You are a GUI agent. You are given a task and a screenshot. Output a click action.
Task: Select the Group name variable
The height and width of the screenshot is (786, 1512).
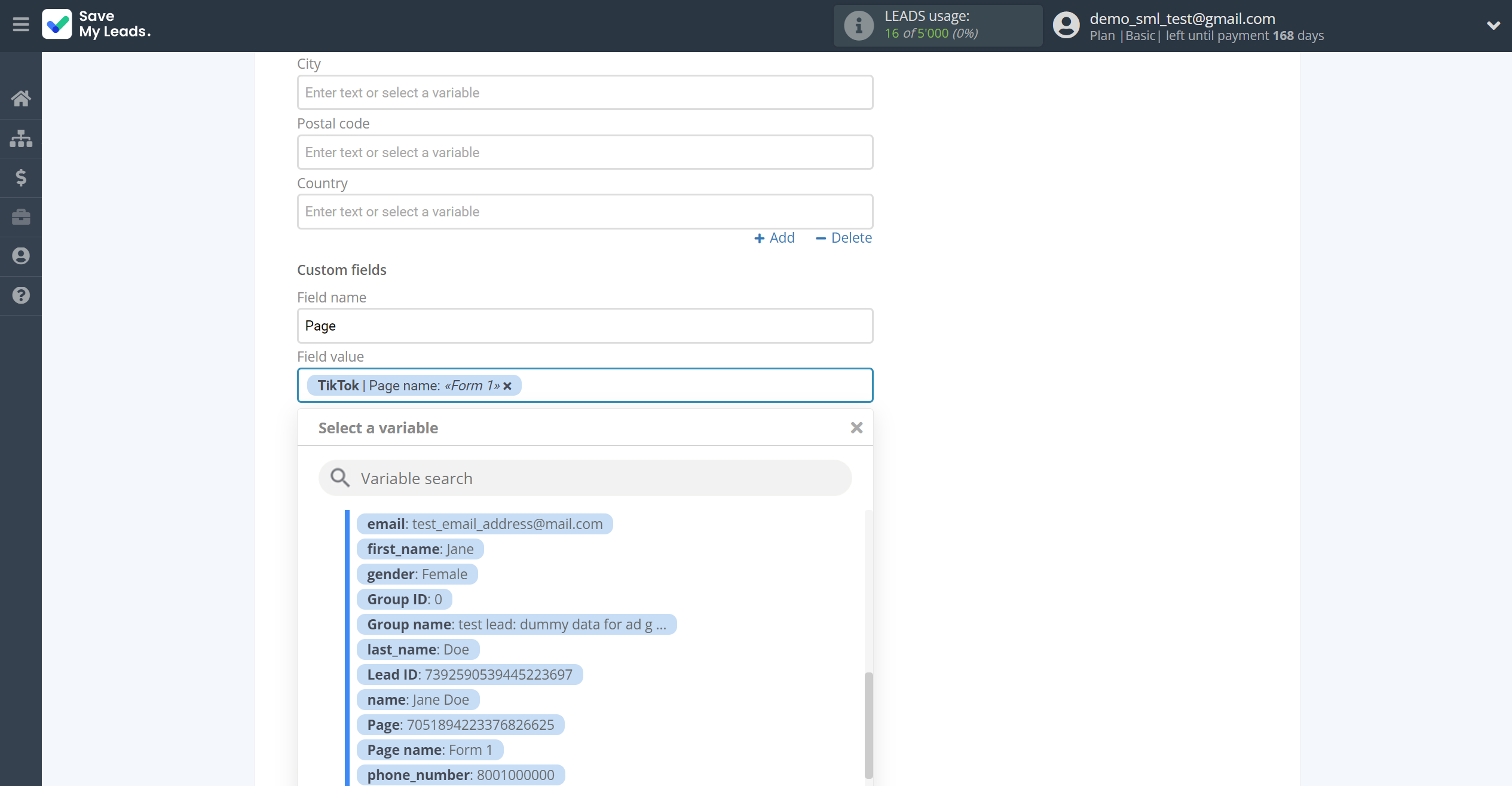(516, 625)
